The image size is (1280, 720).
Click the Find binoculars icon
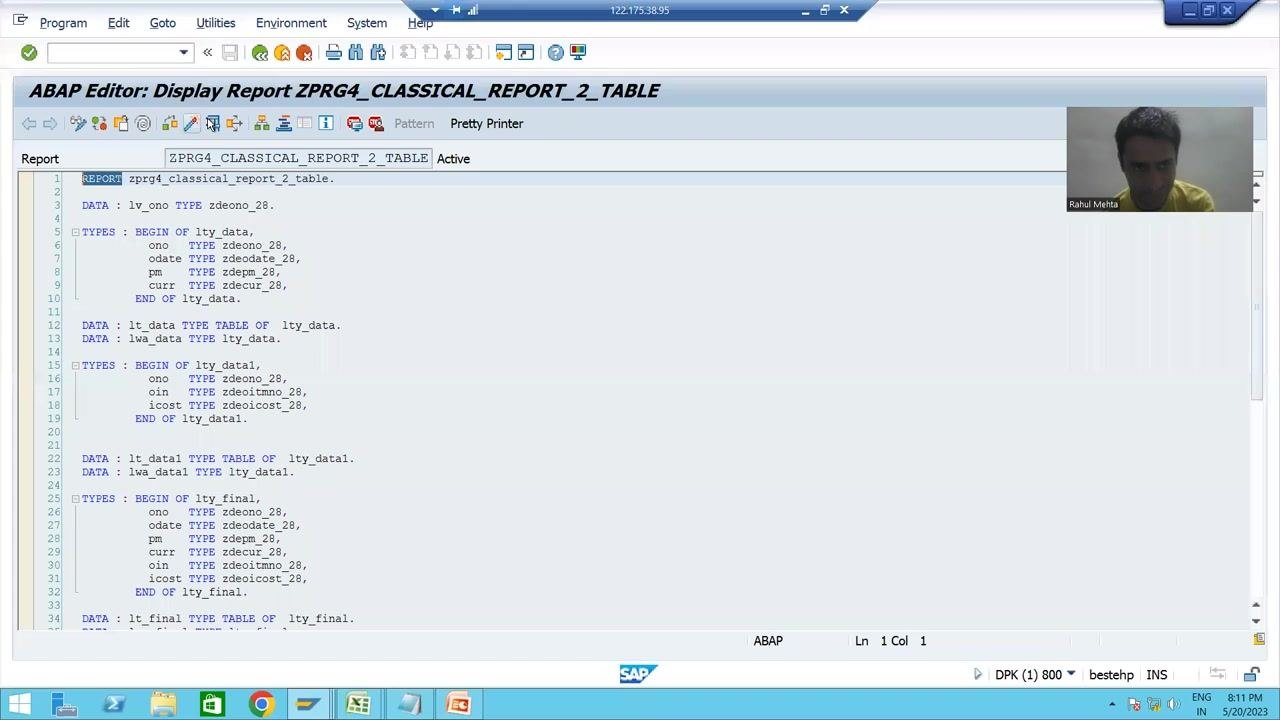tap(356, 52)
